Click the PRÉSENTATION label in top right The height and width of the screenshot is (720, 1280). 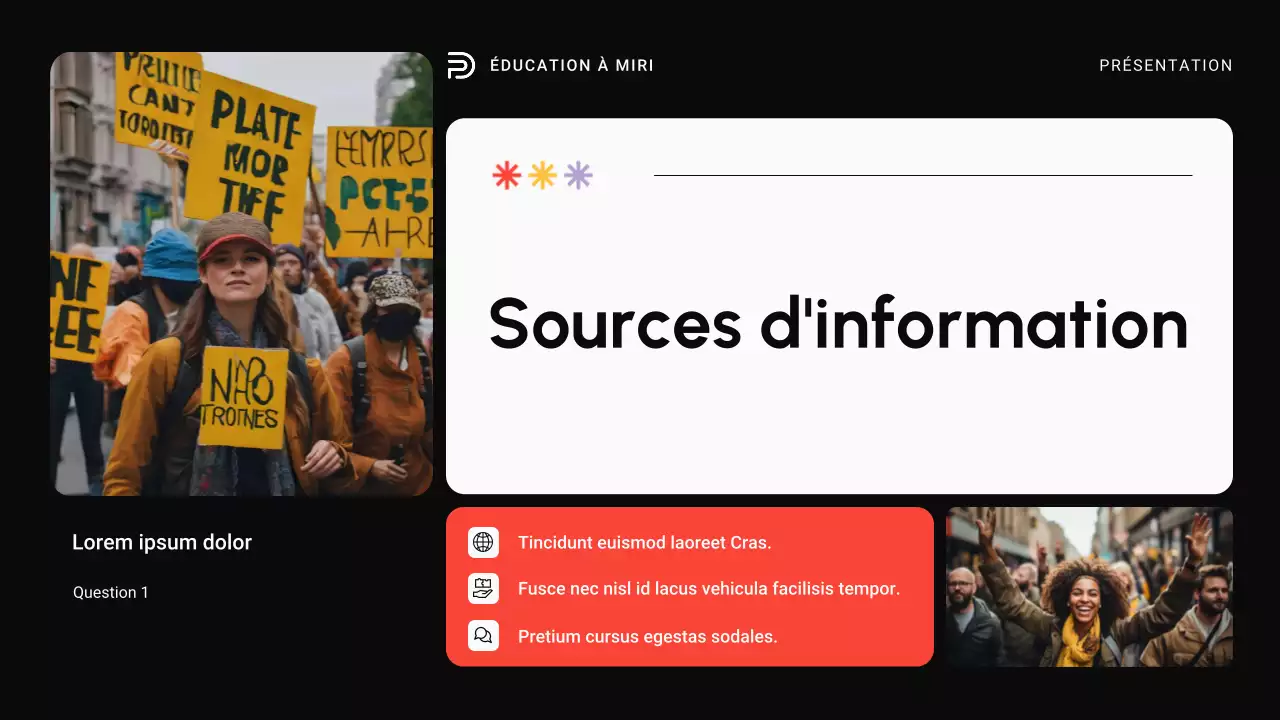pyautogui.click(x=1165, y=66)
